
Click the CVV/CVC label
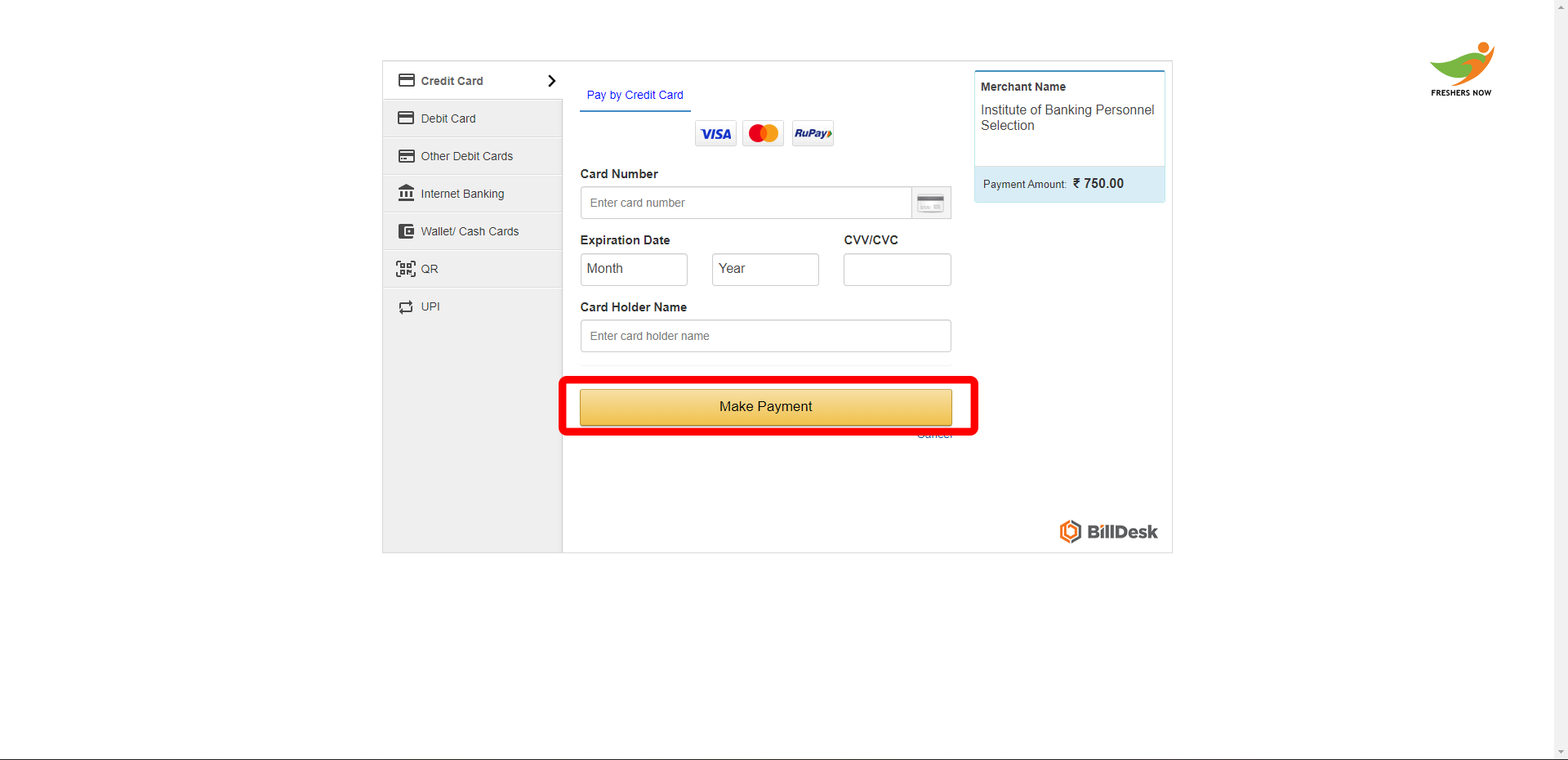click(x=871, y=240)
